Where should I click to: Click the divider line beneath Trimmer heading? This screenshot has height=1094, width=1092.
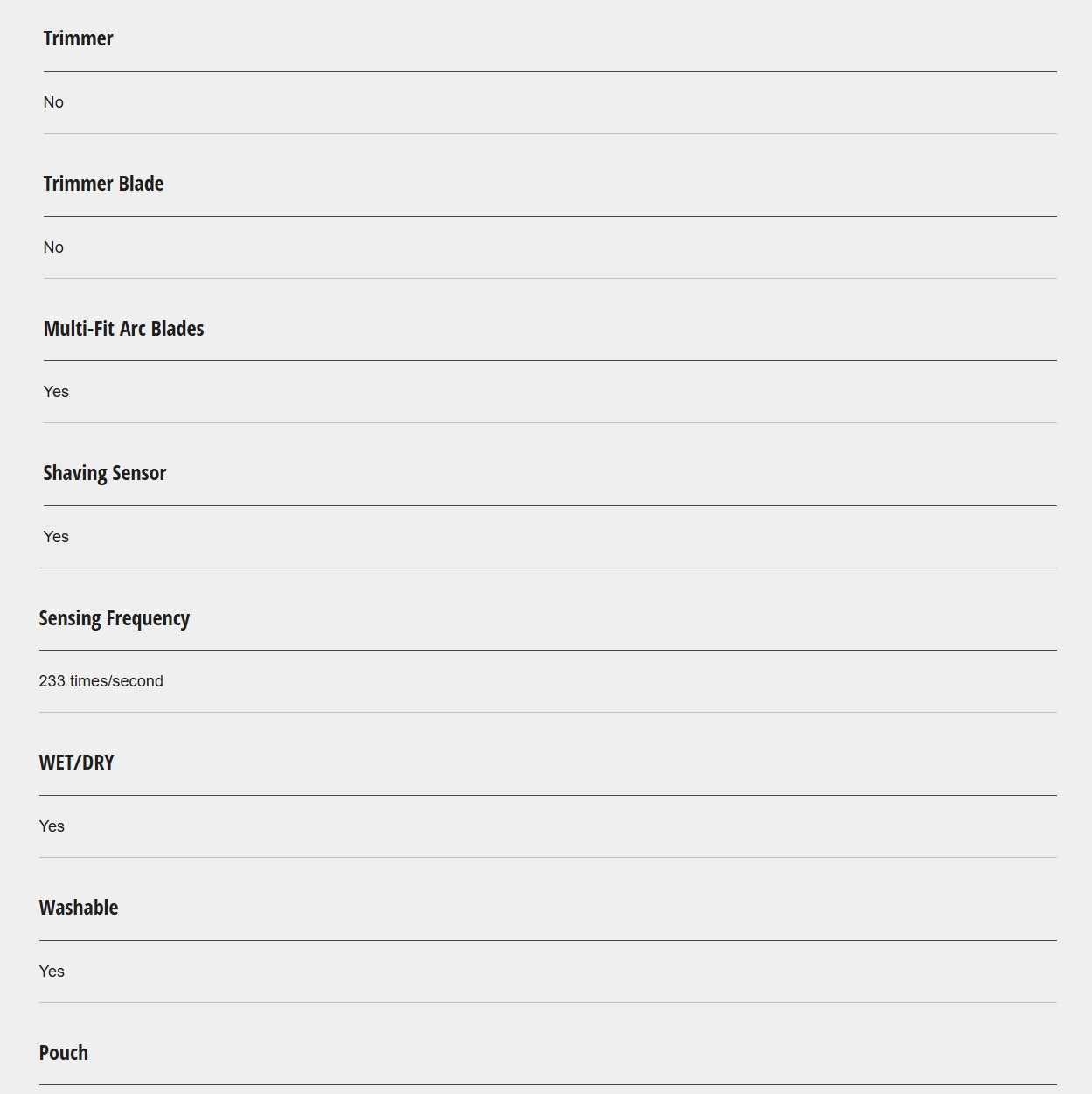click(550, 72)
